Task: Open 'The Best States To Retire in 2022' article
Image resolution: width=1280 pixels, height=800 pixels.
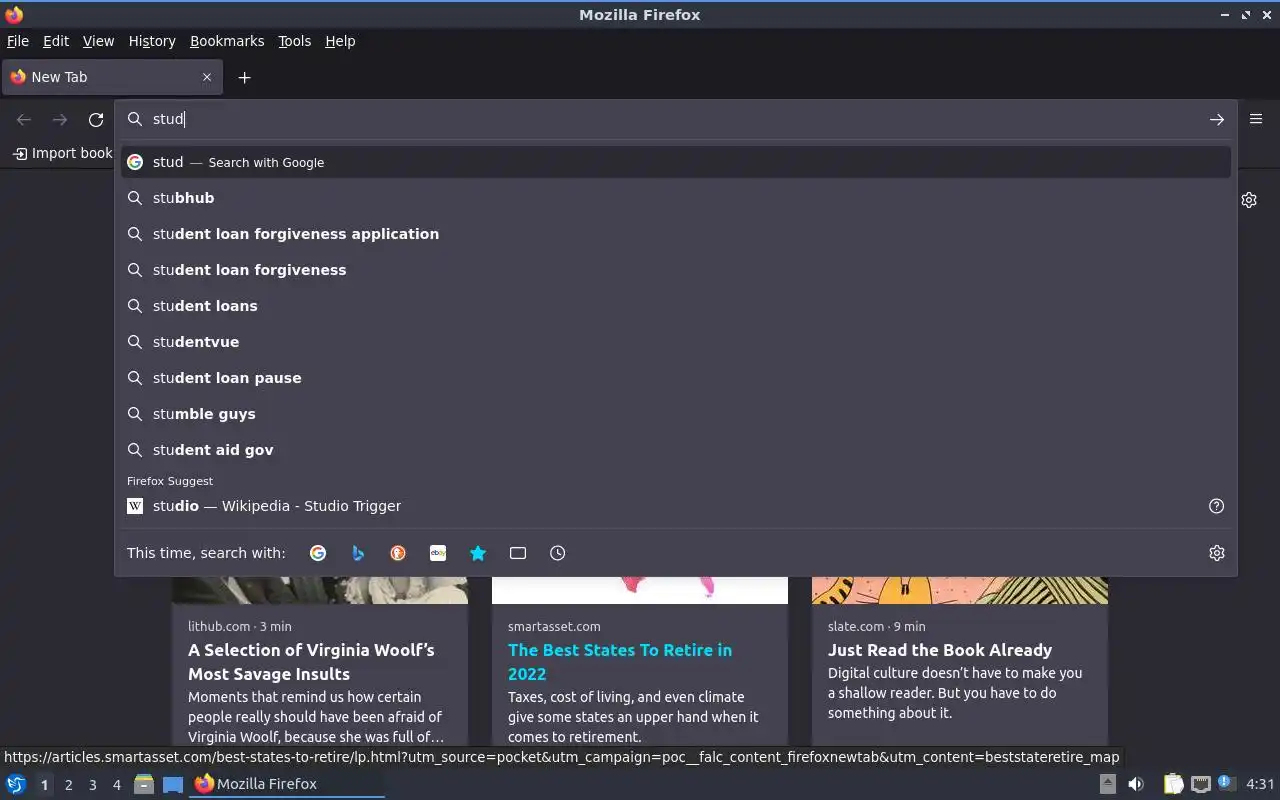Action: [x=620, y=662]
